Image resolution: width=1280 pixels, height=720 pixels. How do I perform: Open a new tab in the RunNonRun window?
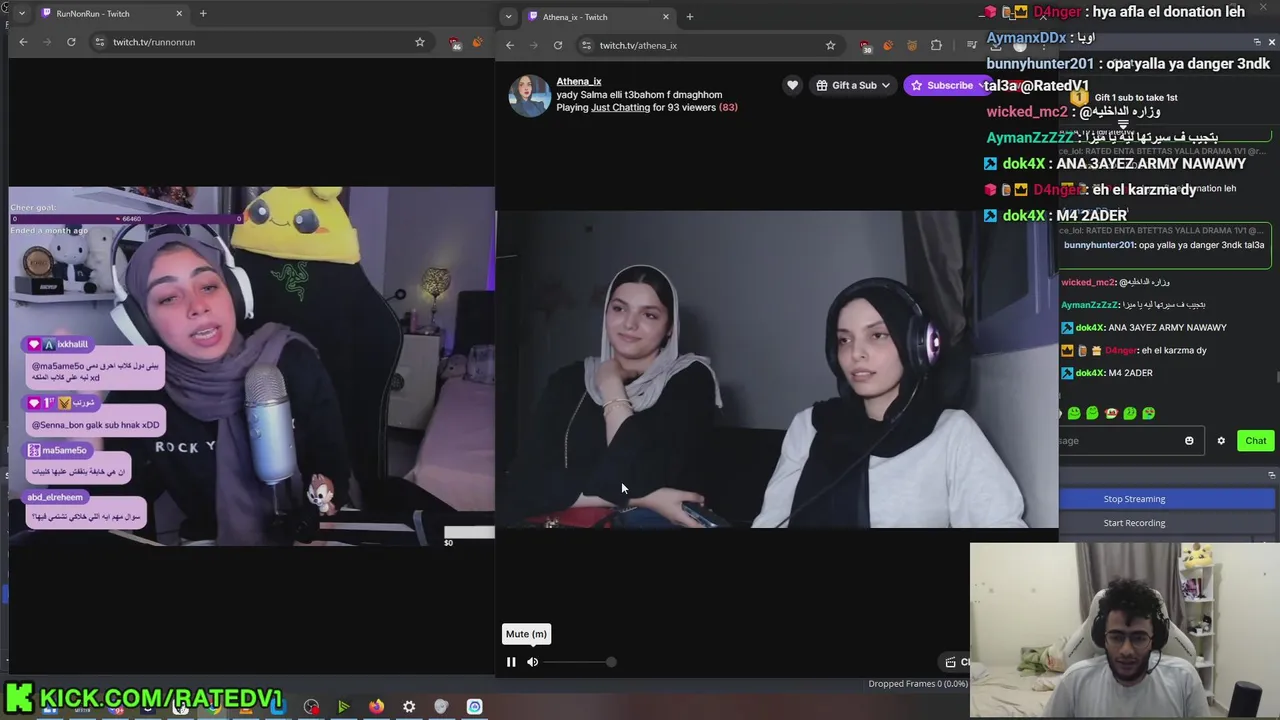203,14
